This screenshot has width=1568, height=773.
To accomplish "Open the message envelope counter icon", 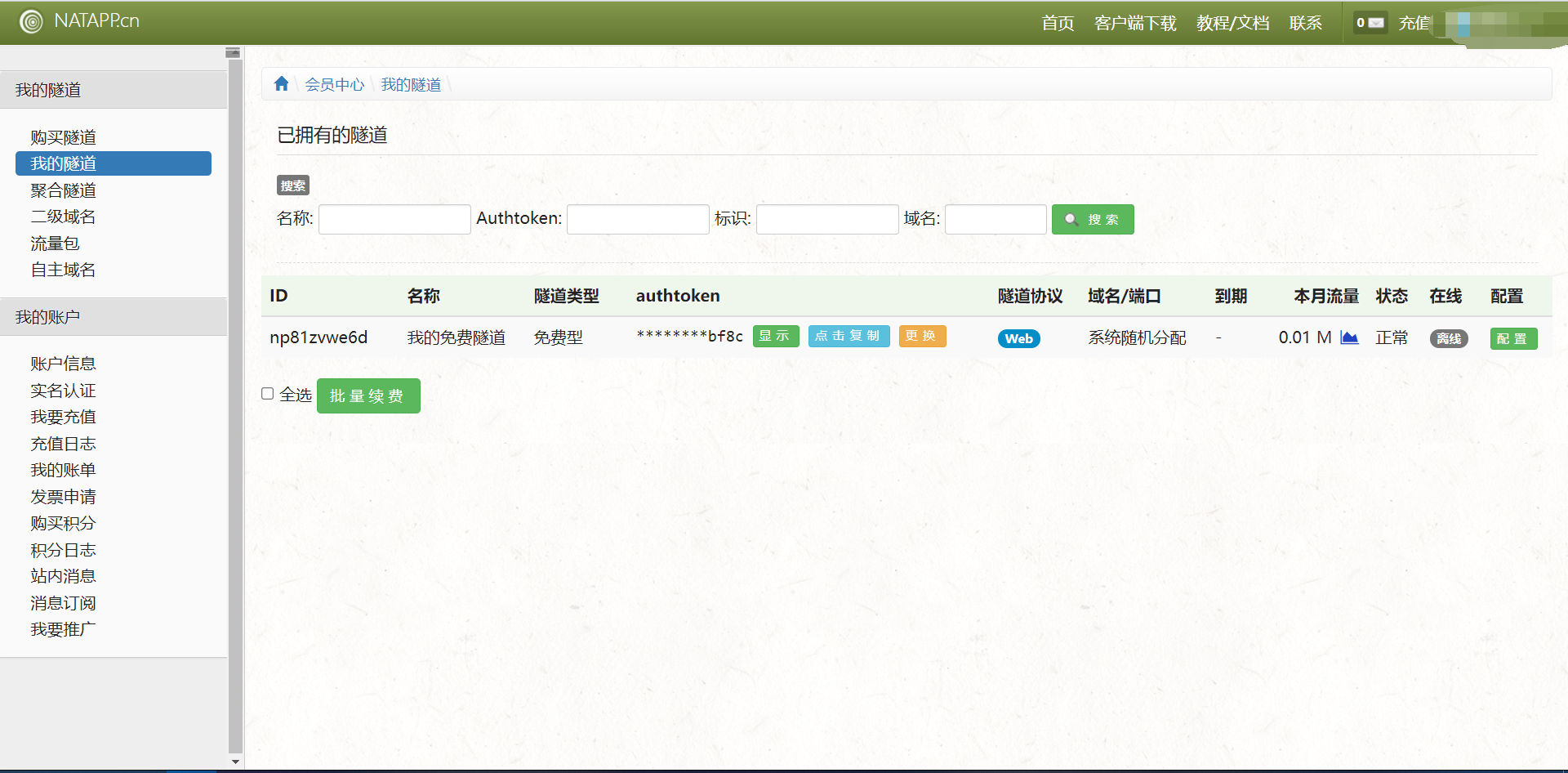I will click(1370, 23).
